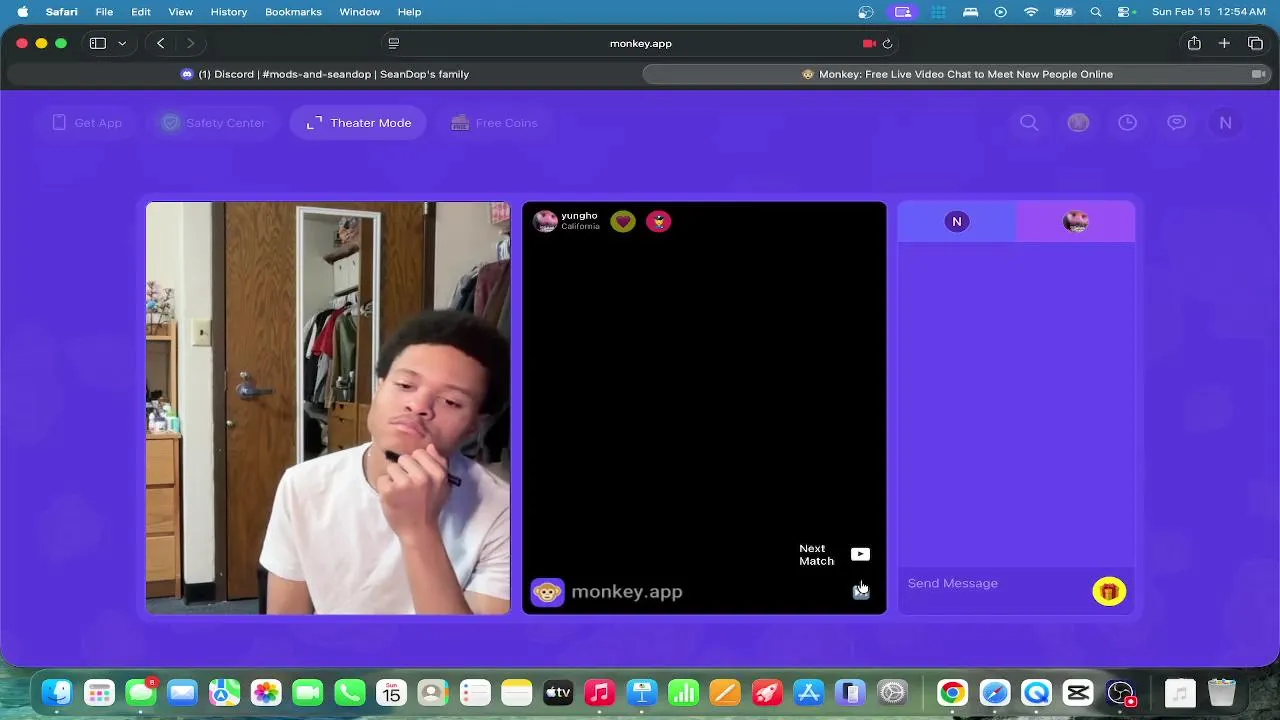Viewport: 1280px width, 720px height.
Task: Open Finder from the Dock
Action: point(57,692)
